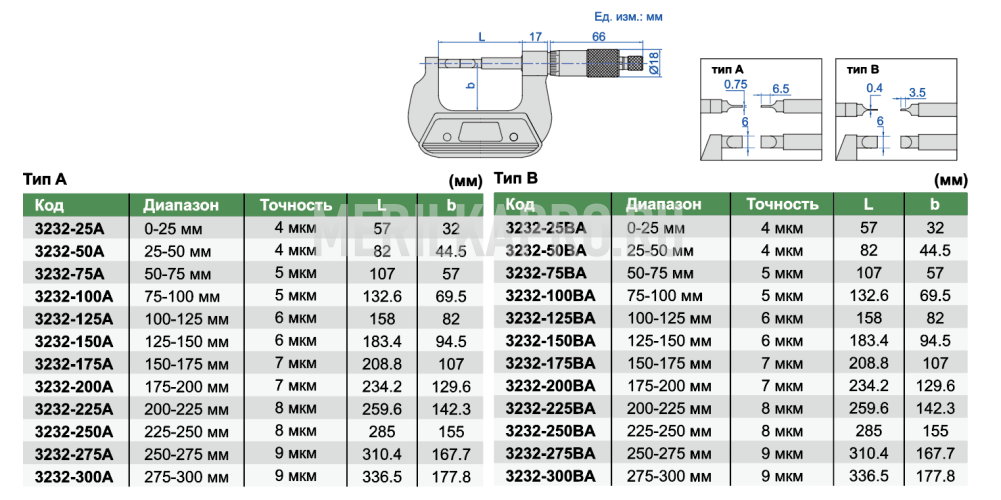
Task: Select code 3232-300BA
Action: click(x=550, y=476)
